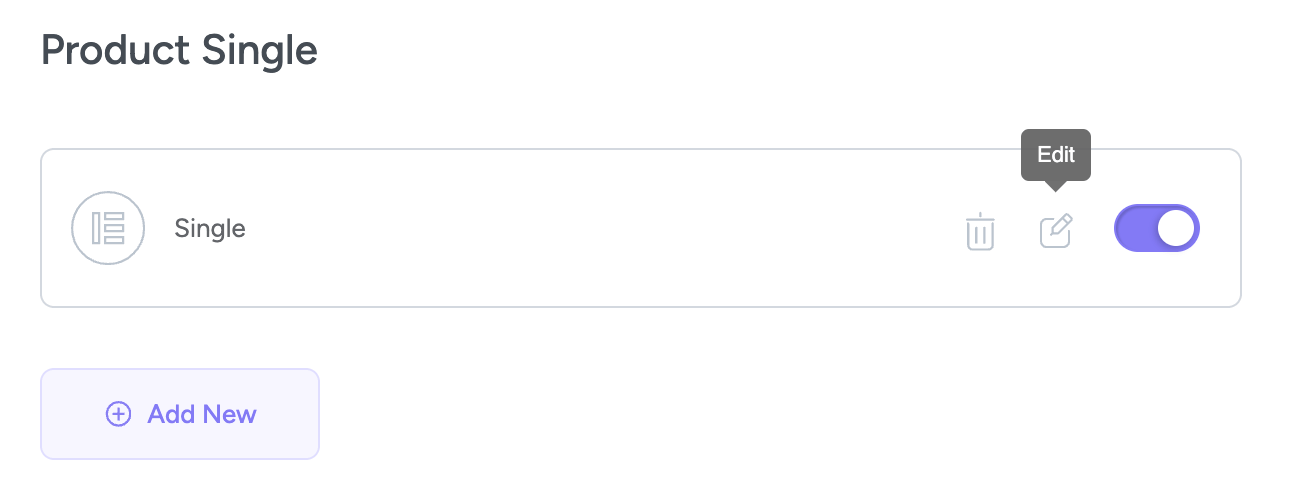This screenshot has height=502, width=1292.
Task: Remove the Single product template
Action: click(x=980, y=231)
